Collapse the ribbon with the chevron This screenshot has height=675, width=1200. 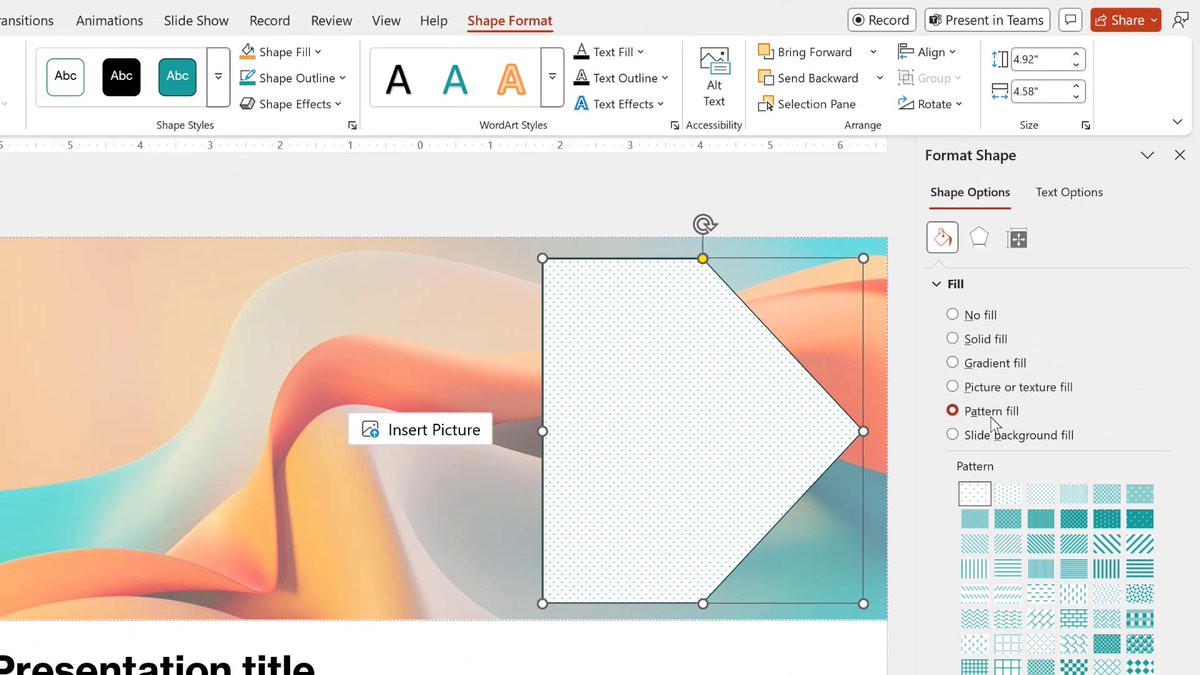[x=1177, y=122]
